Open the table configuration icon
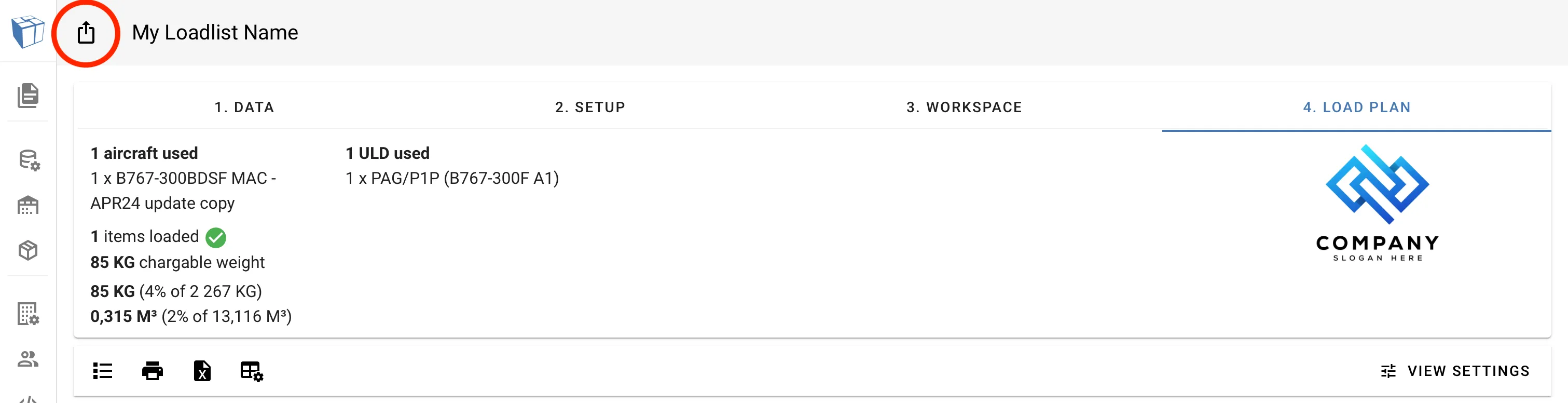Image resolution: width=1568 pixels, height=403 pixels. [252, 371]
